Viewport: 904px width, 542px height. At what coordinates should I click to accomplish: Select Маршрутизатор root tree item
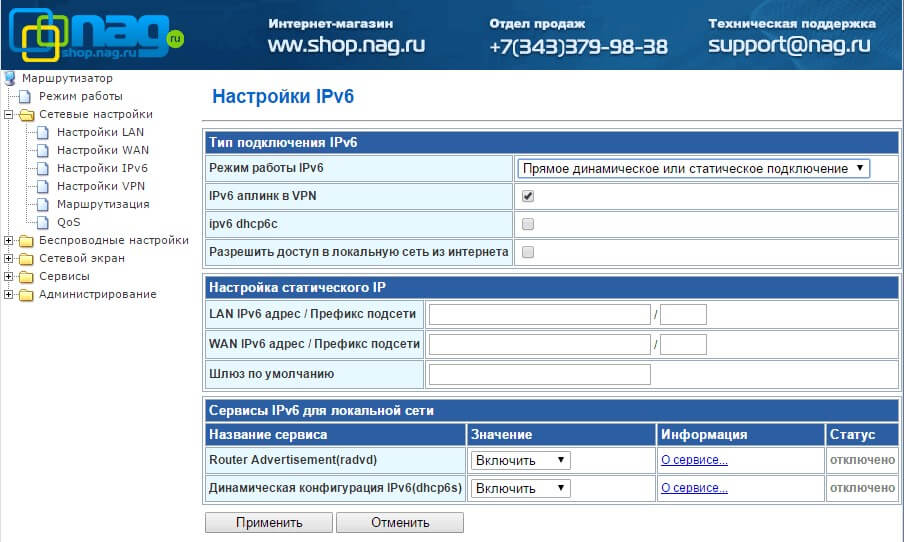(x=67, y=78)
